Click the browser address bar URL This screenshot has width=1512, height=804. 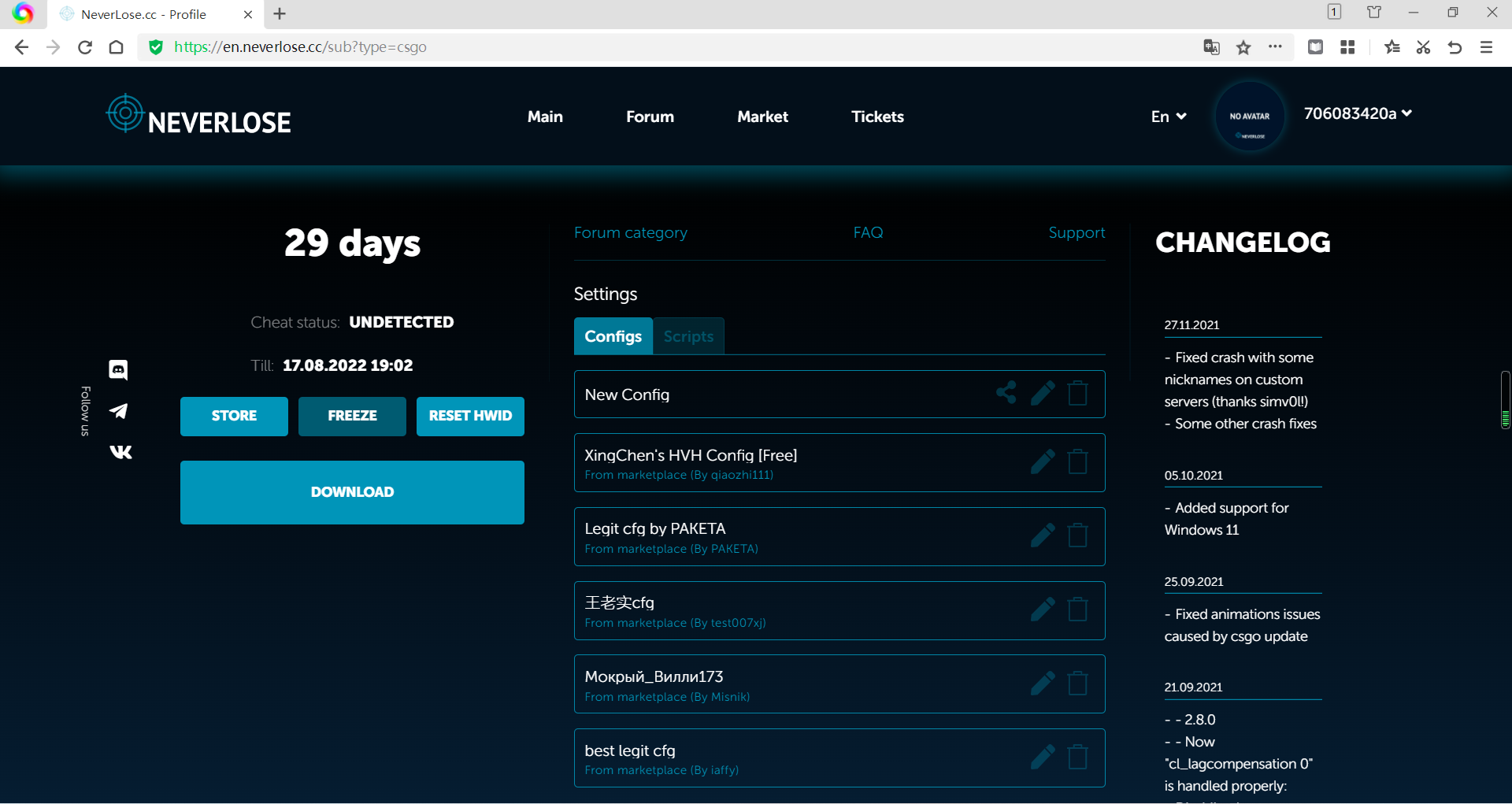click(x=300, y=47)
